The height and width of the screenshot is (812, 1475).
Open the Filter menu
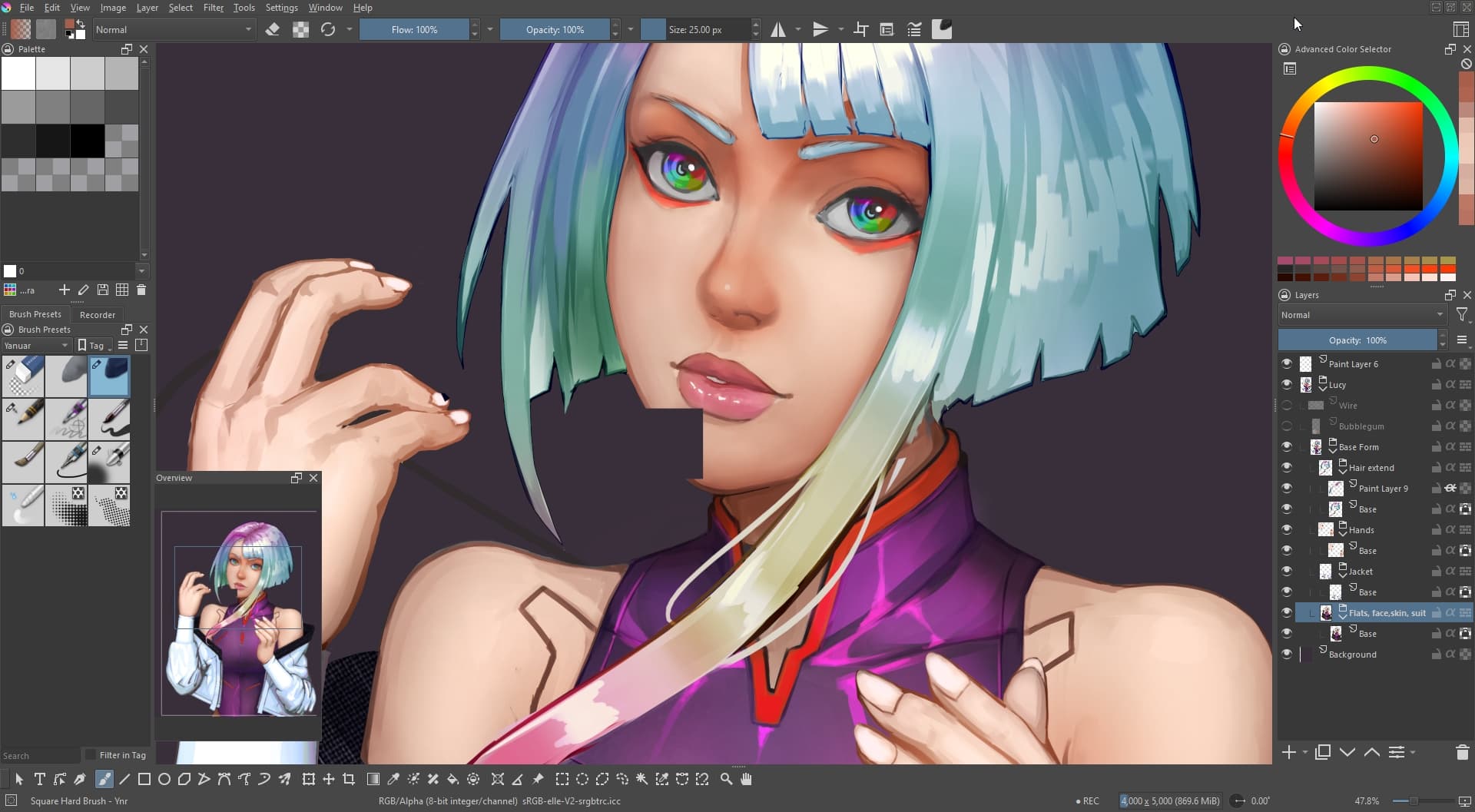(x=213, y=8)
